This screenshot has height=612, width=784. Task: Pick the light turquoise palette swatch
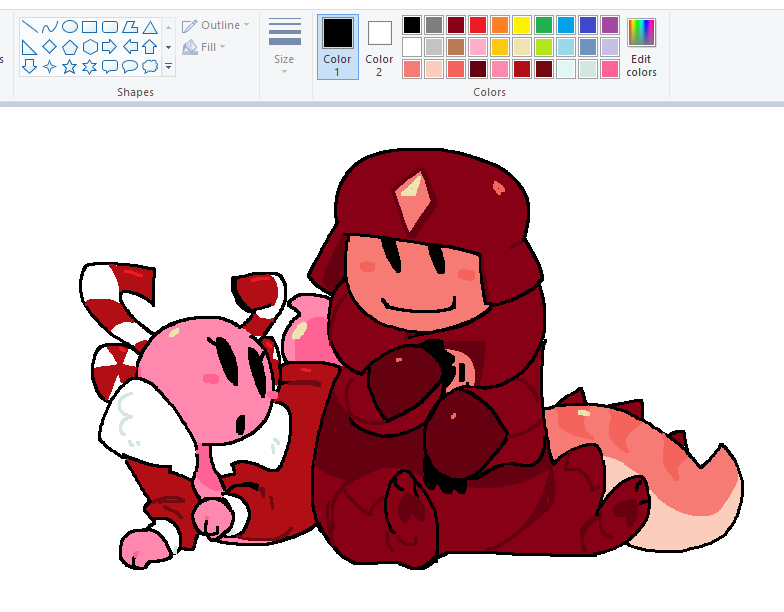[x=566, y=47]
